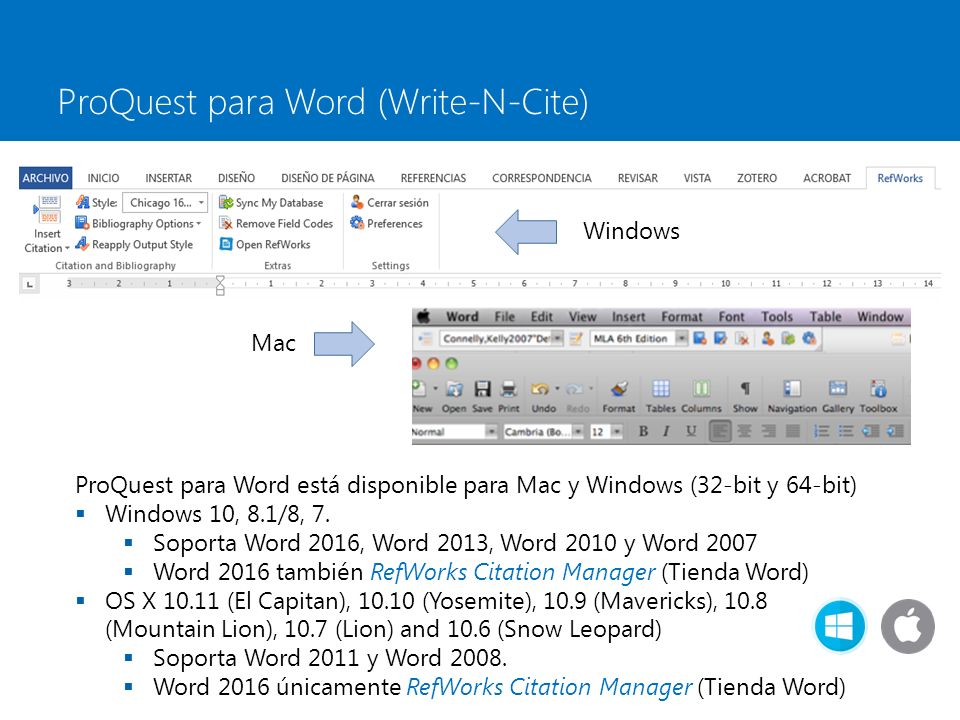Switch to the ACROBAT tab
Viewport: 960px width, 720px height.
(827, 178)
